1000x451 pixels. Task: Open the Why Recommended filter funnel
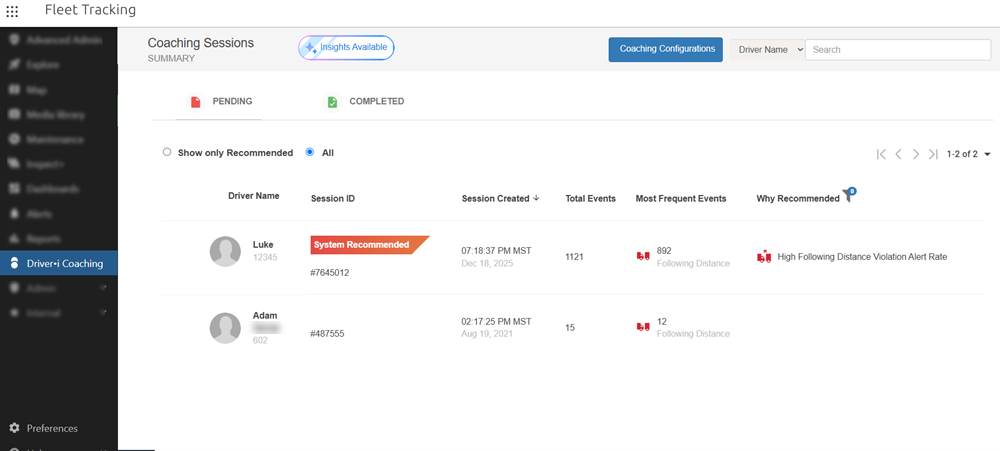click(849, 195)
